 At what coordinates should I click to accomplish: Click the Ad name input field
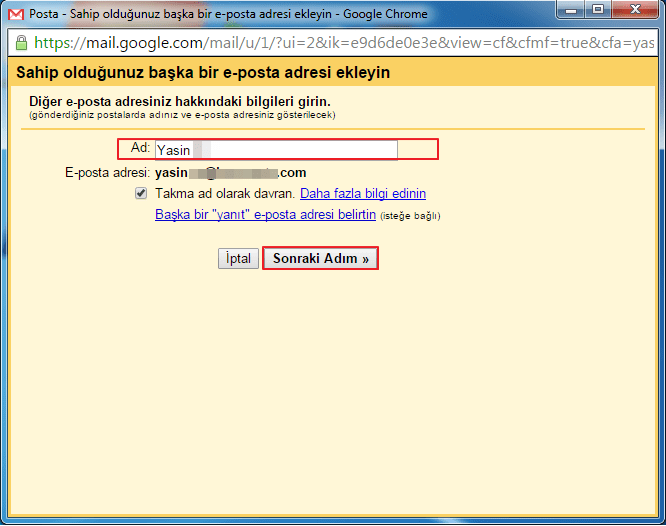pyautogui.click(x=276, y=150)
